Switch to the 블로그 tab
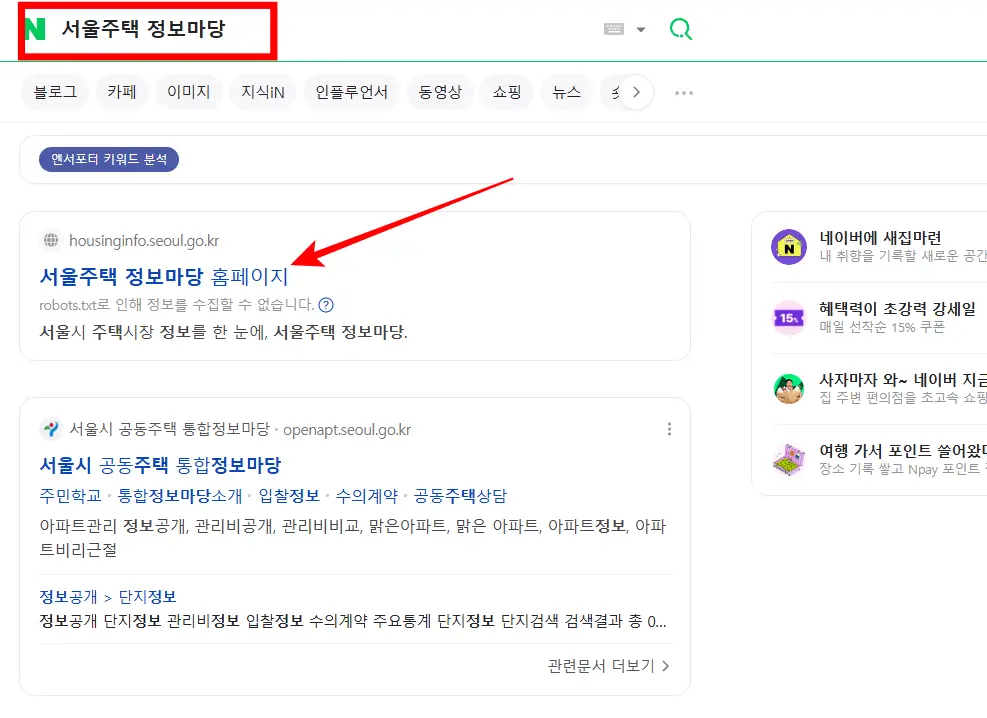Screen dimensions: 987x718 (55, 93)
